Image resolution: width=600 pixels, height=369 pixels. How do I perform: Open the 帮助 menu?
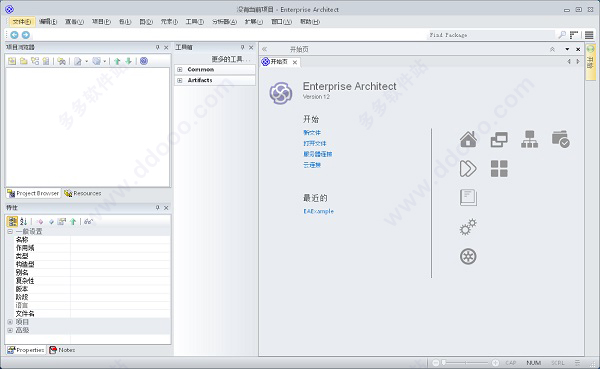pyautogui.click(x=310, y=22)
